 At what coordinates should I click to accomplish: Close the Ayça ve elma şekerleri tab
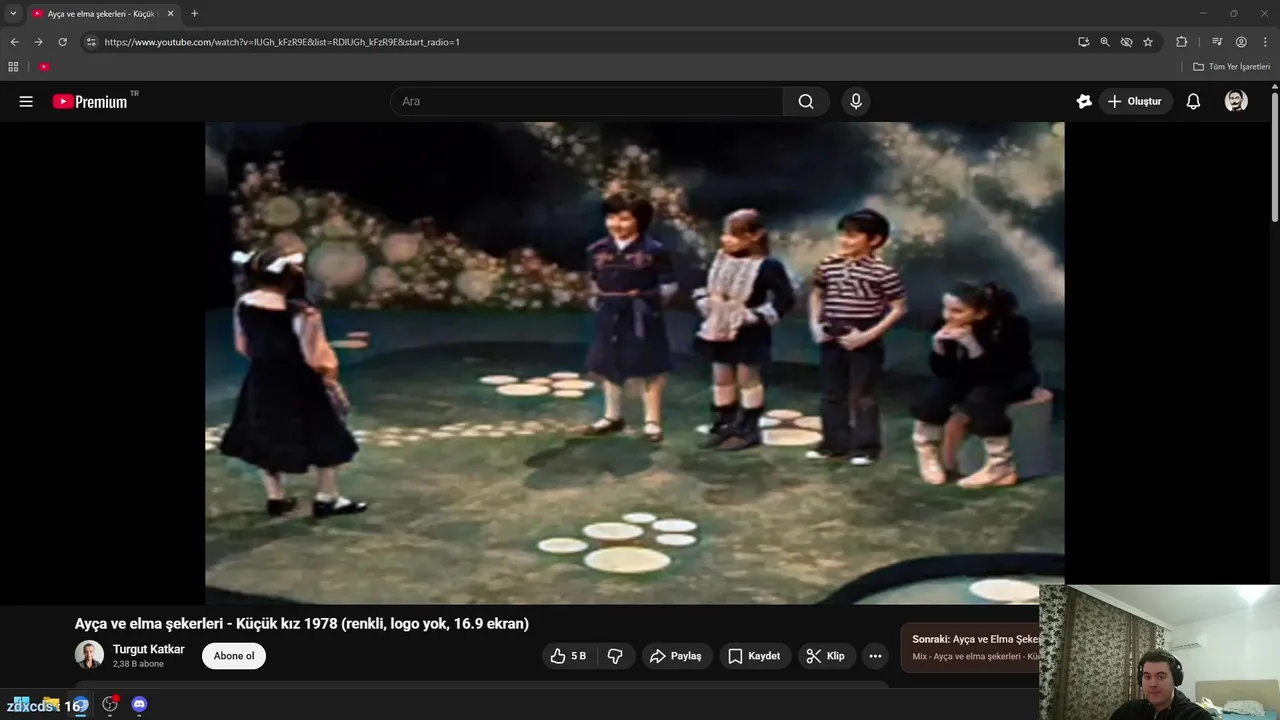point(170,13)
